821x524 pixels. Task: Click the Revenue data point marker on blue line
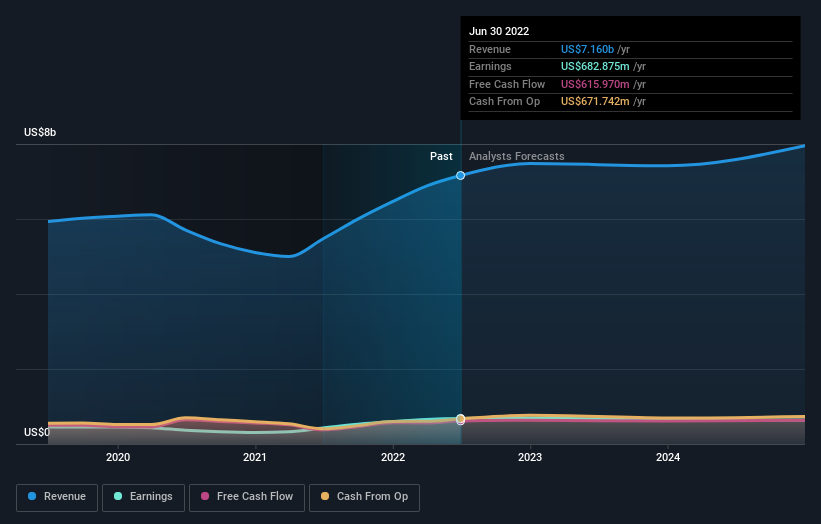(460, 175)
